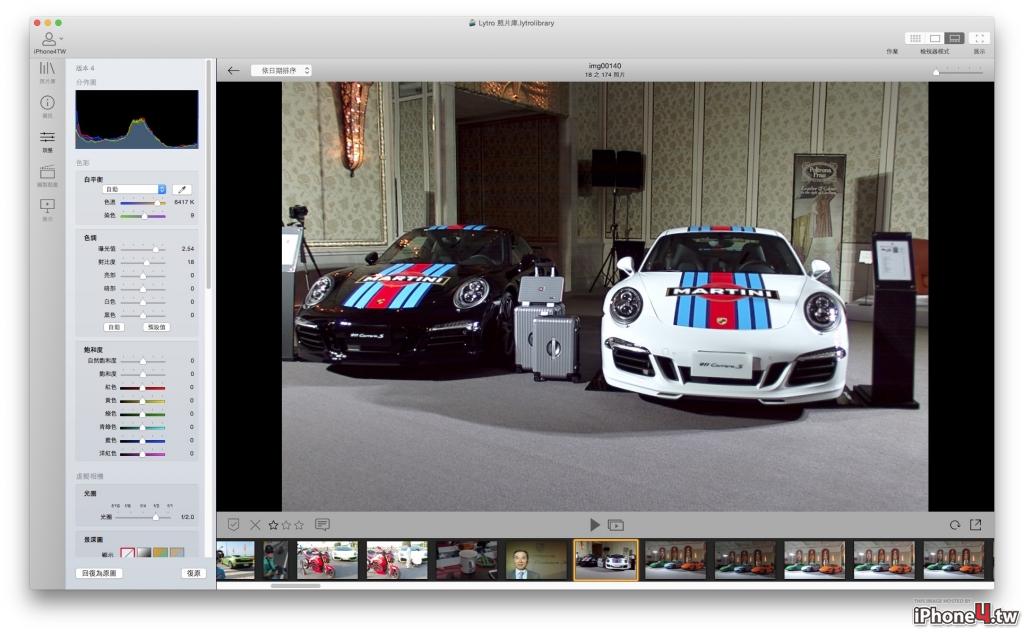Click the tone reset defaults button

click(156, 327)
